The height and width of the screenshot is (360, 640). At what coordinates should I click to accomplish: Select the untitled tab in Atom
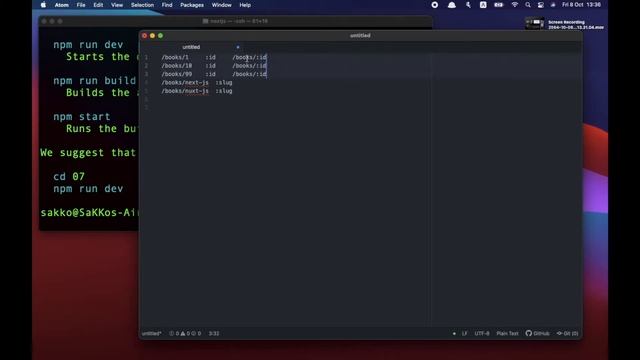coord(191,47)
